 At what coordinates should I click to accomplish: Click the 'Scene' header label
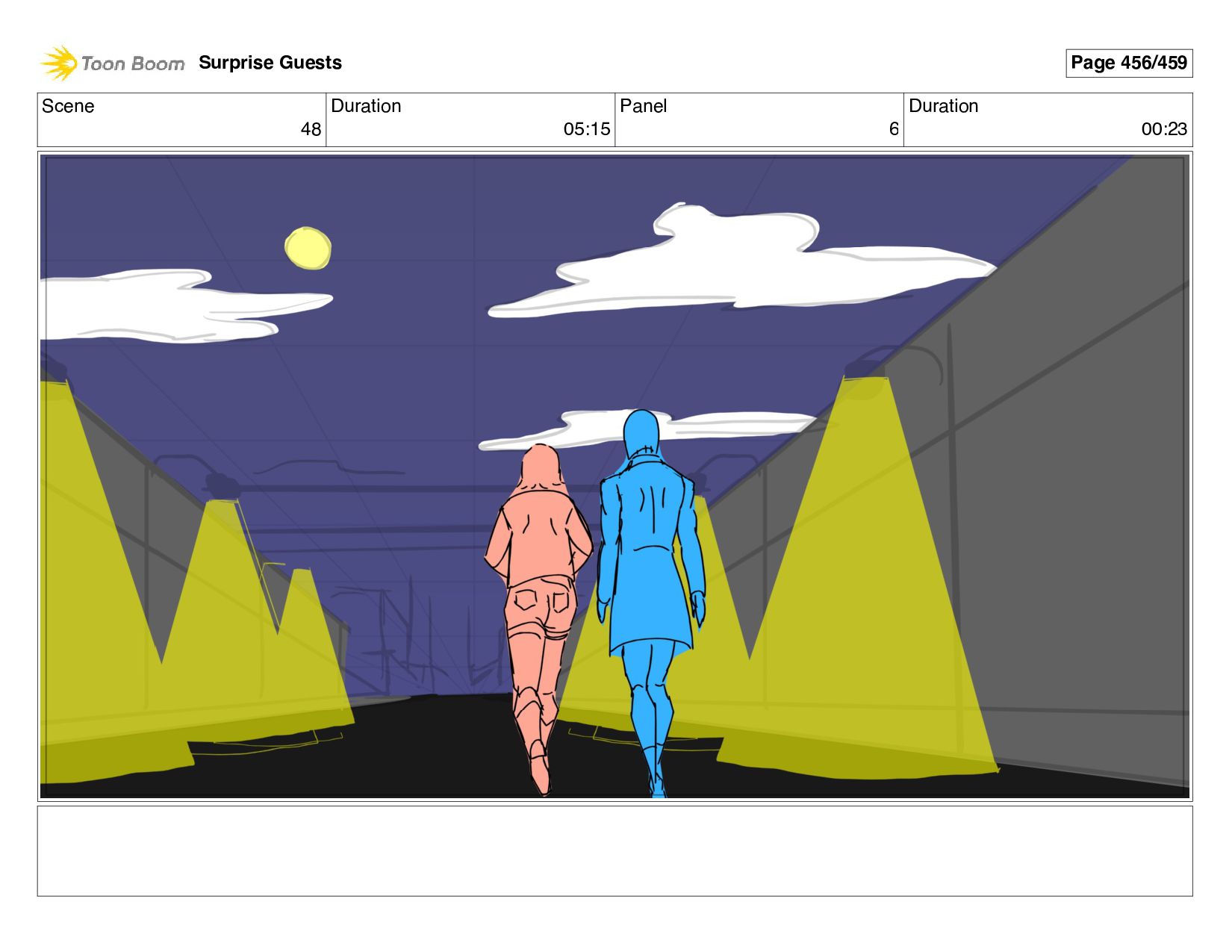click(68, 106)
